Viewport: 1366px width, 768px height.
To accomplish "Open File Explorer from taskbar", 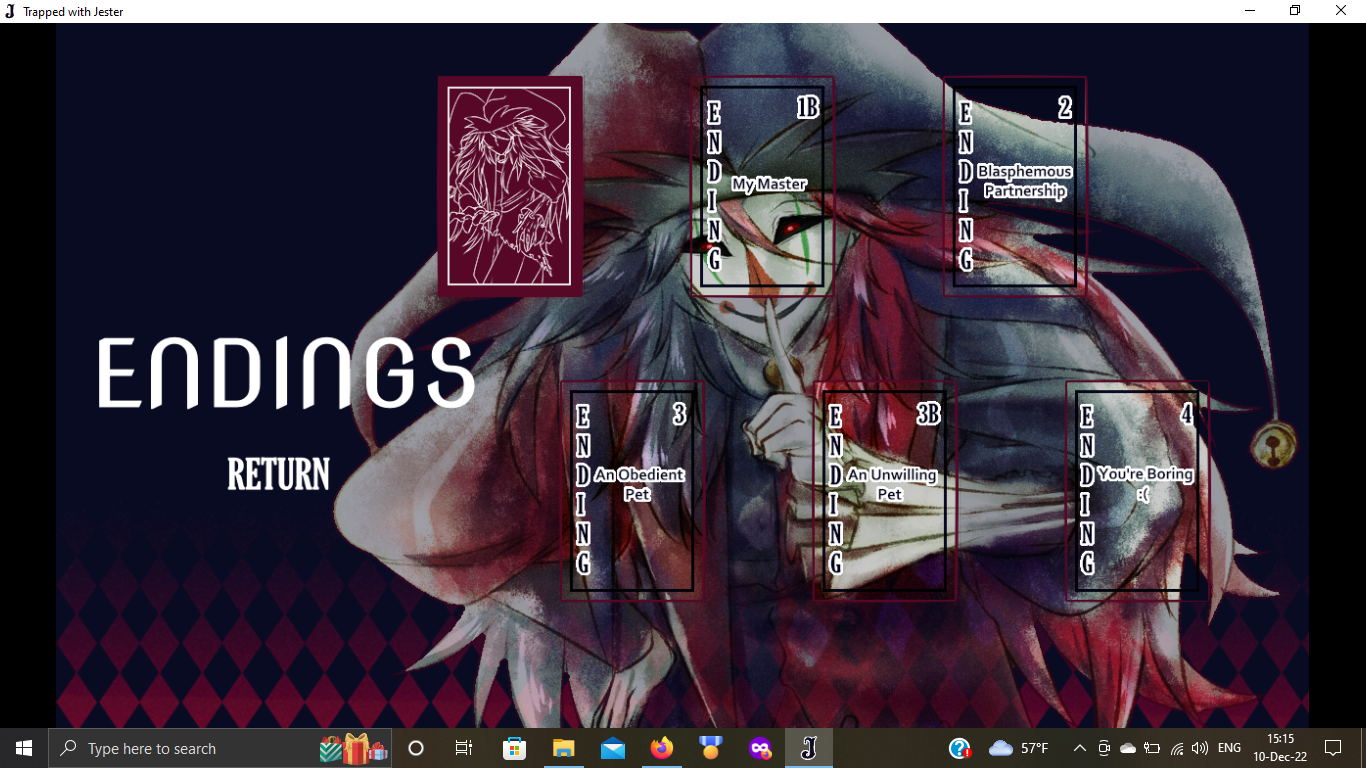I will pos(563,748).
